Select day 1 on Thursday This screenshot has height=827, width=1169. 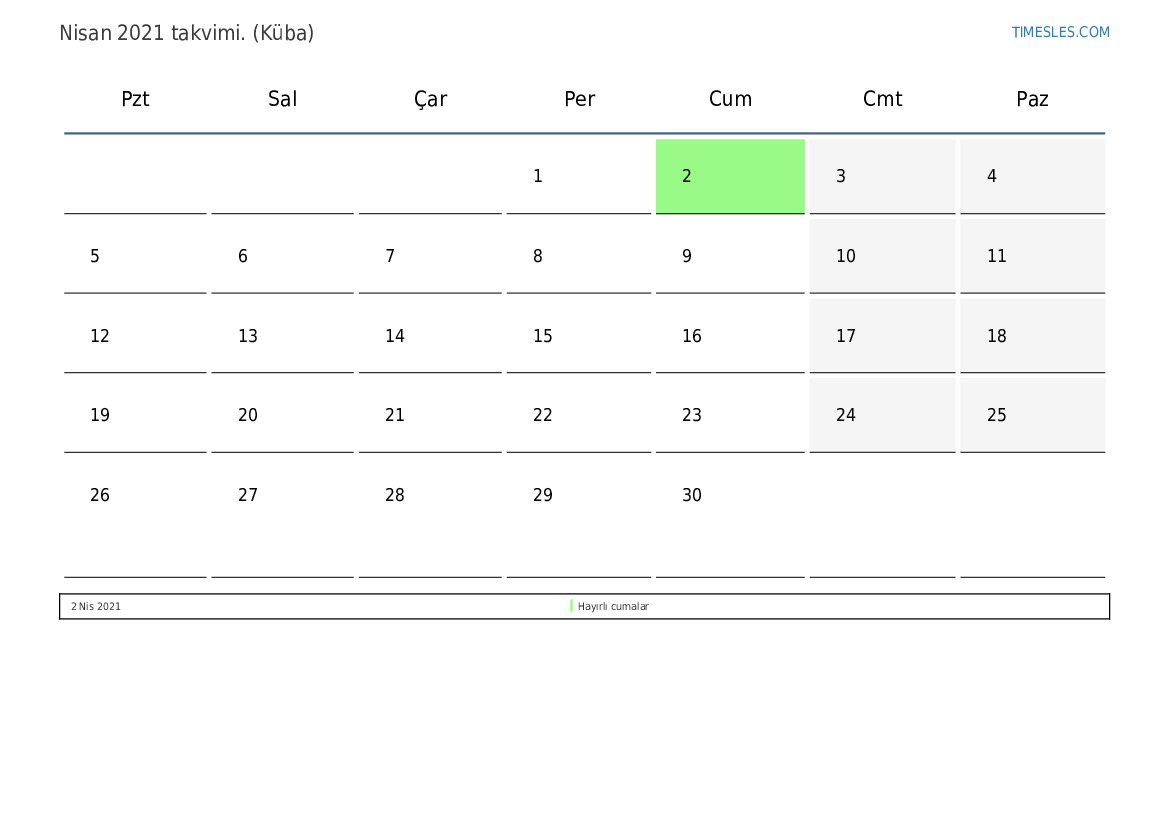579,176
